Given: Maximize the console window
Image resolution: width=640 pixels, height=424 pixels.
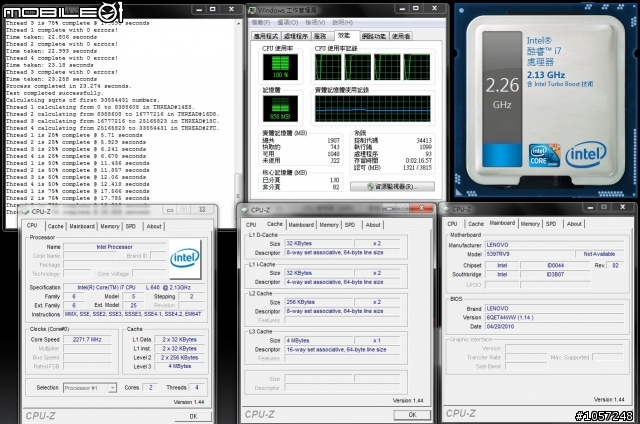Looking at the screenshot, I should [213, 9].
